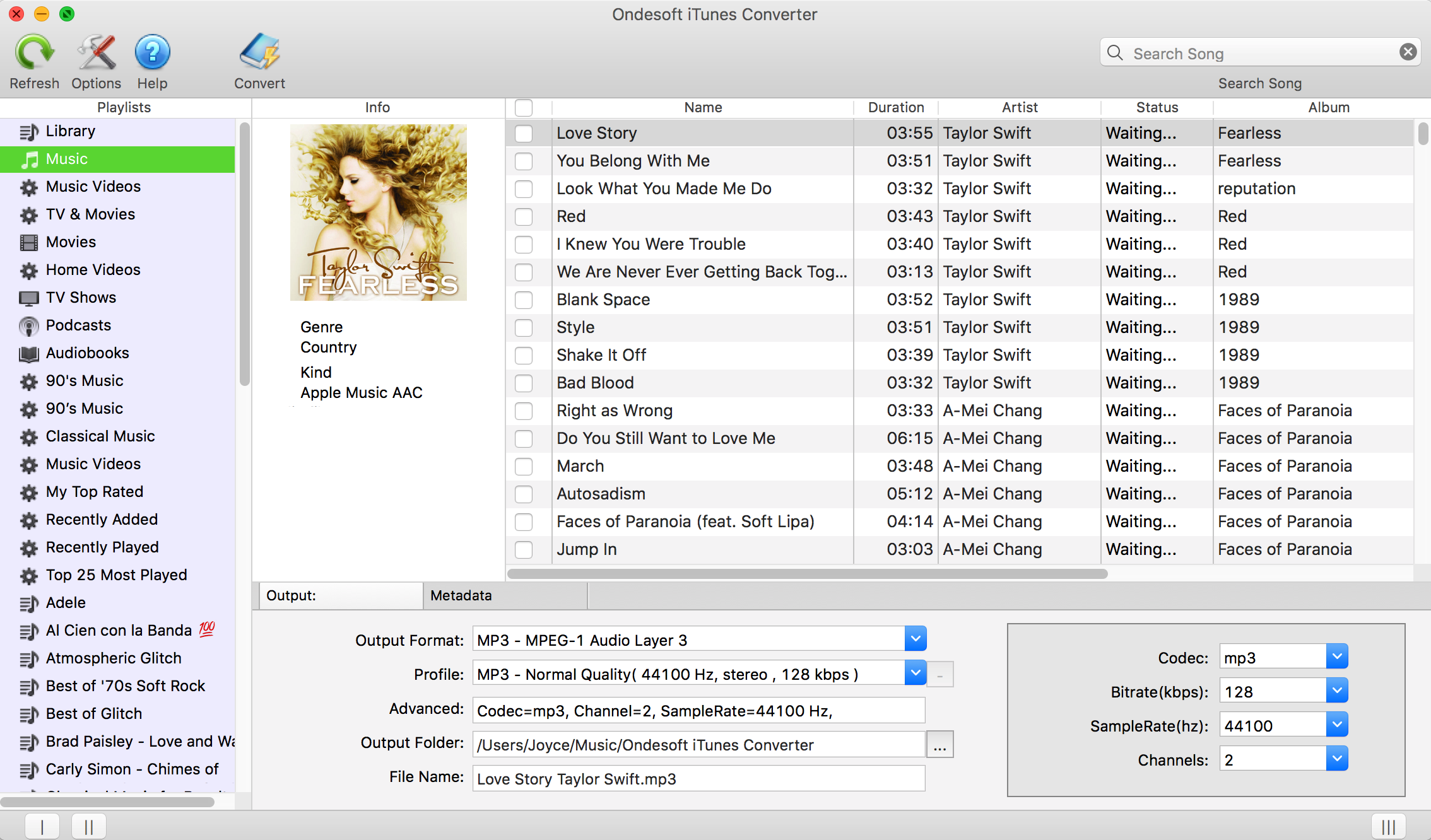
Task: Click the browse folder button for output
Action: click(x=940, y=744)
